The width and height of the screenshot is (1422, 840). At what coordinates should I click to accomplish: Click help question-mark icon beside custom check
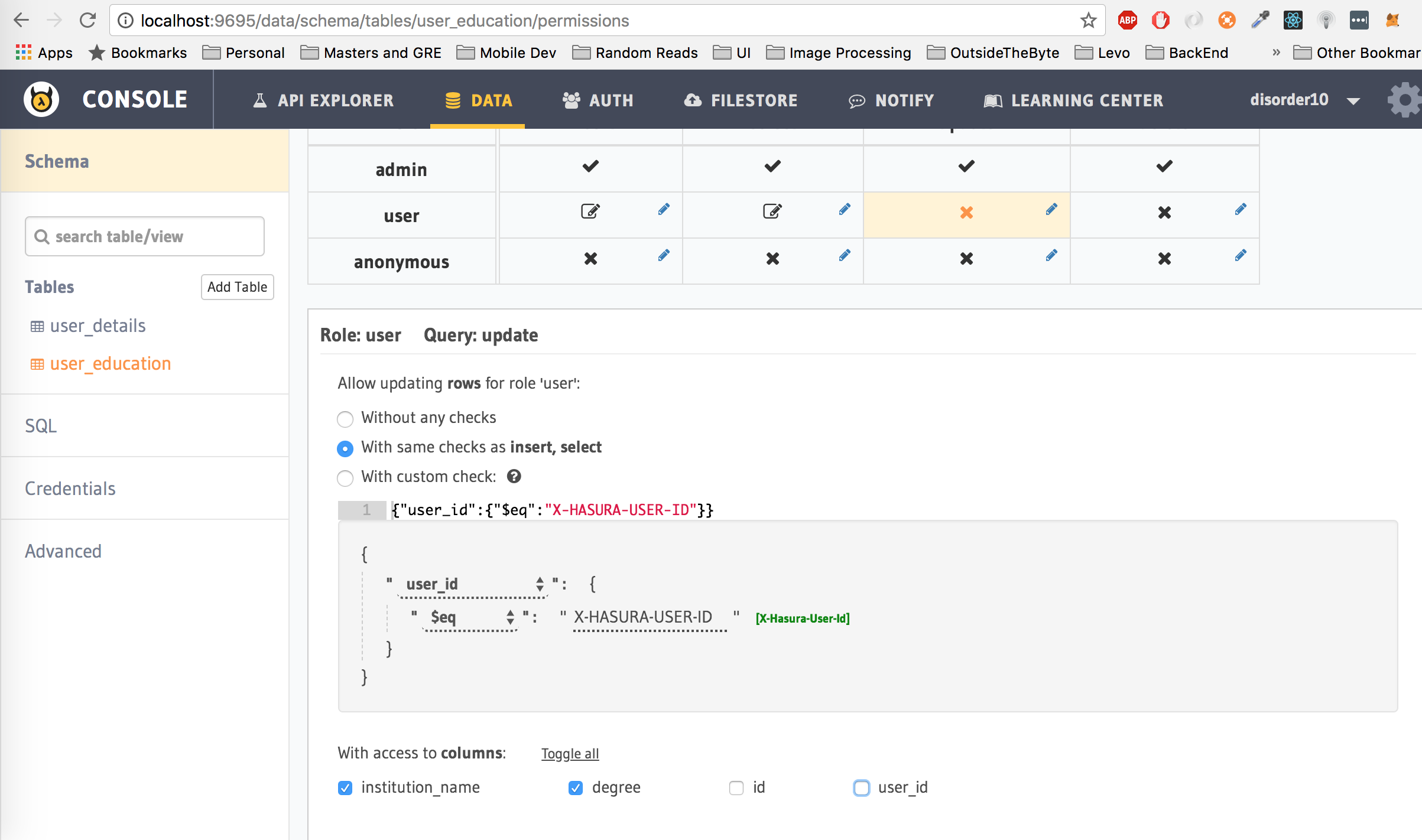[x=514, y=477]
